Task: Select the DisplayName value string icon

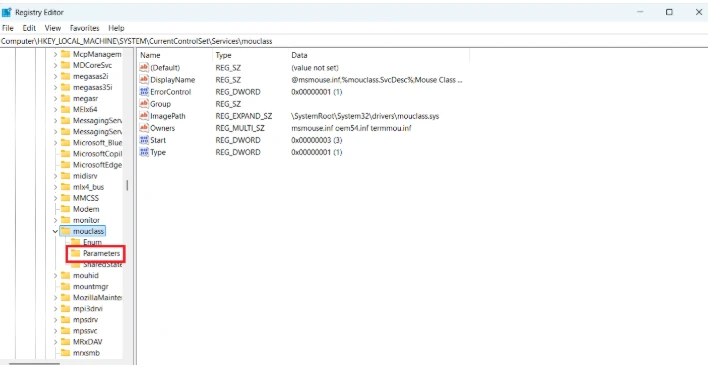Action: (x=144, y=80)
